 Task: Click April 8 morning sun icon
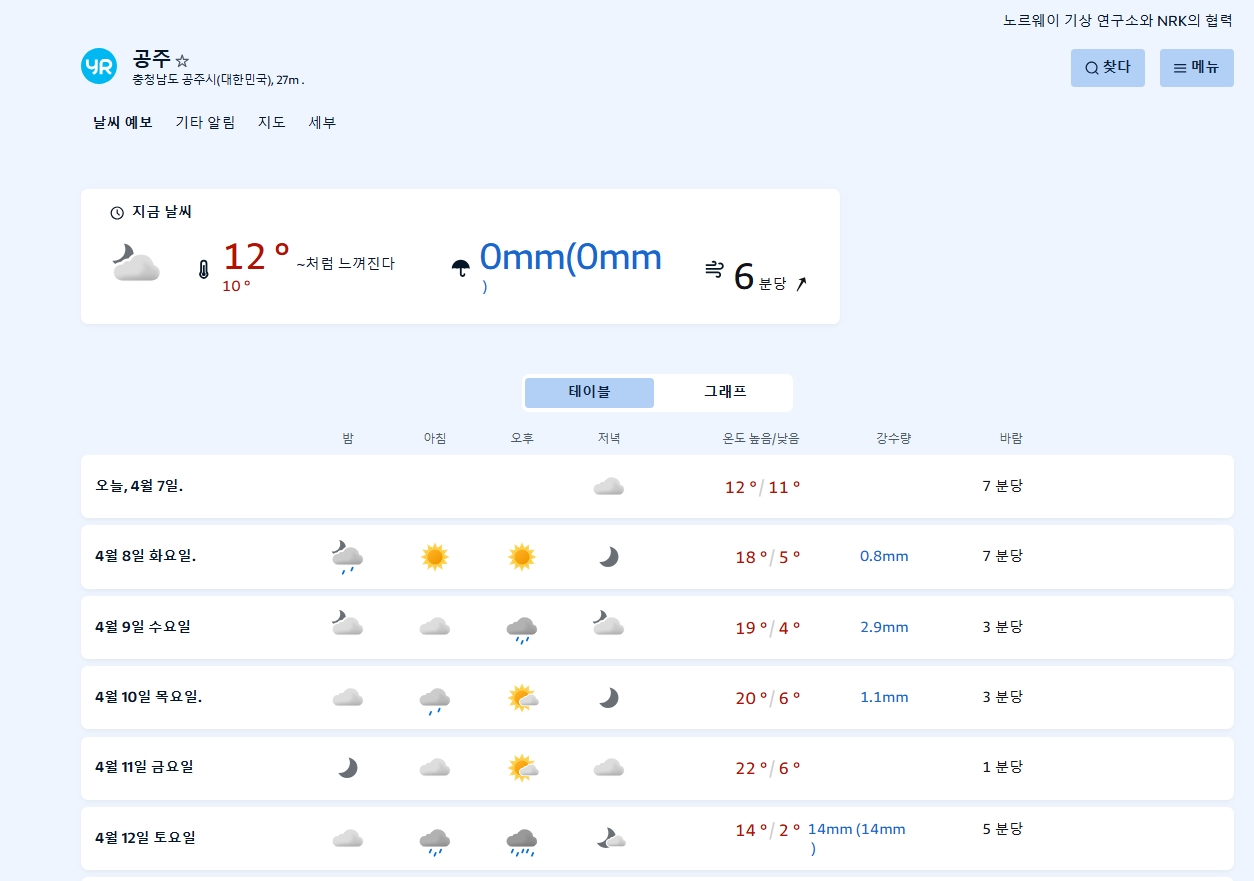[x=434, y=557]
